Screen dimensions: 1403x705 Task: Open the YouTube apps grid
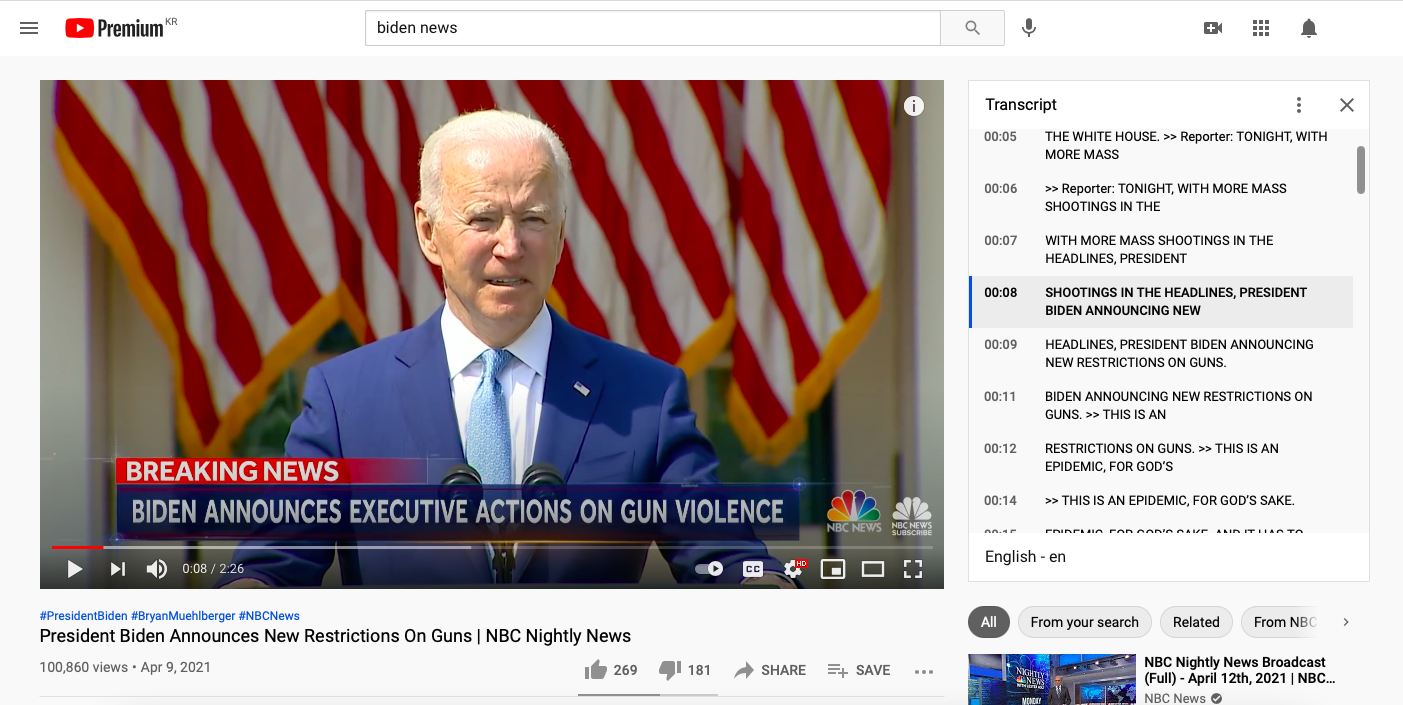click(1261, 28)
